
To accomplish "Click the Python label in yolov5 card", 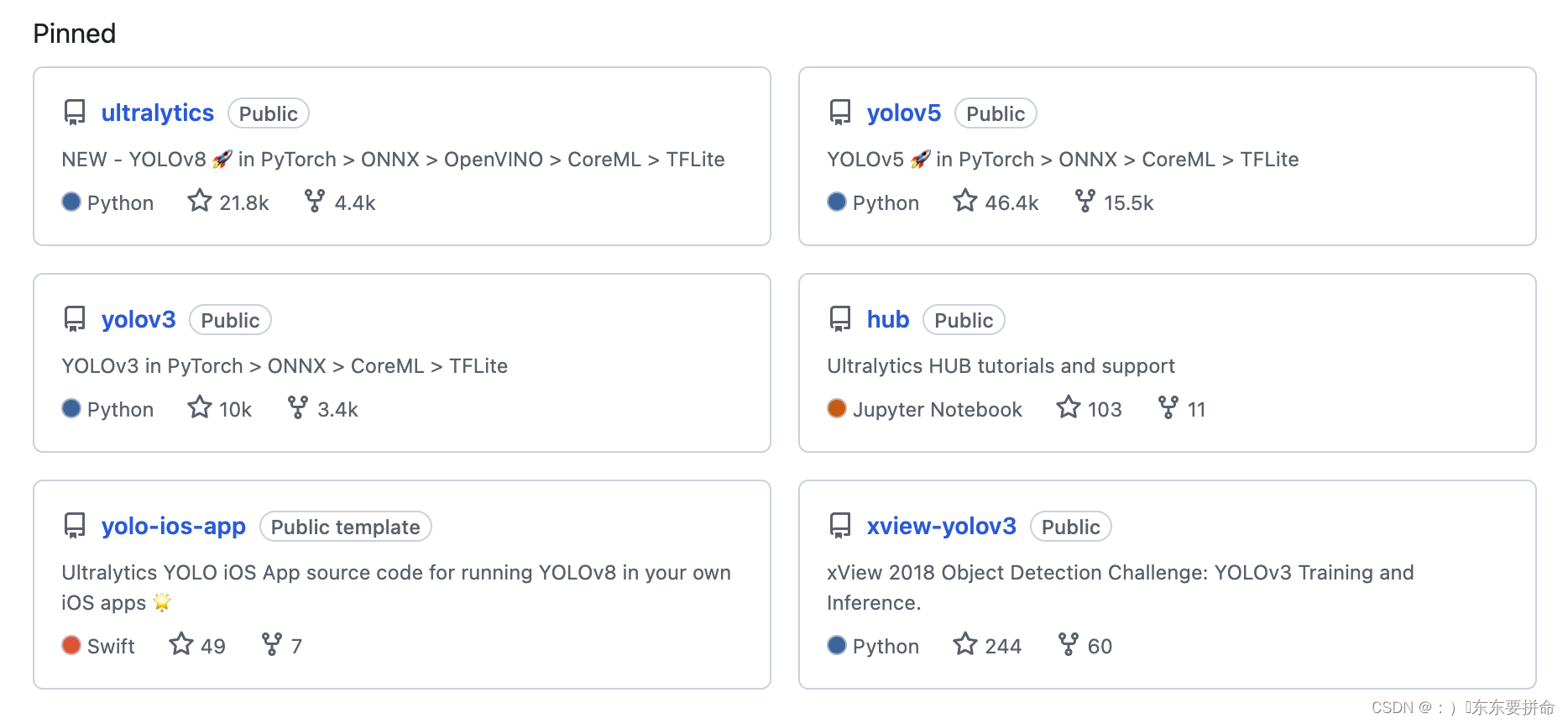I will point(886,203).
